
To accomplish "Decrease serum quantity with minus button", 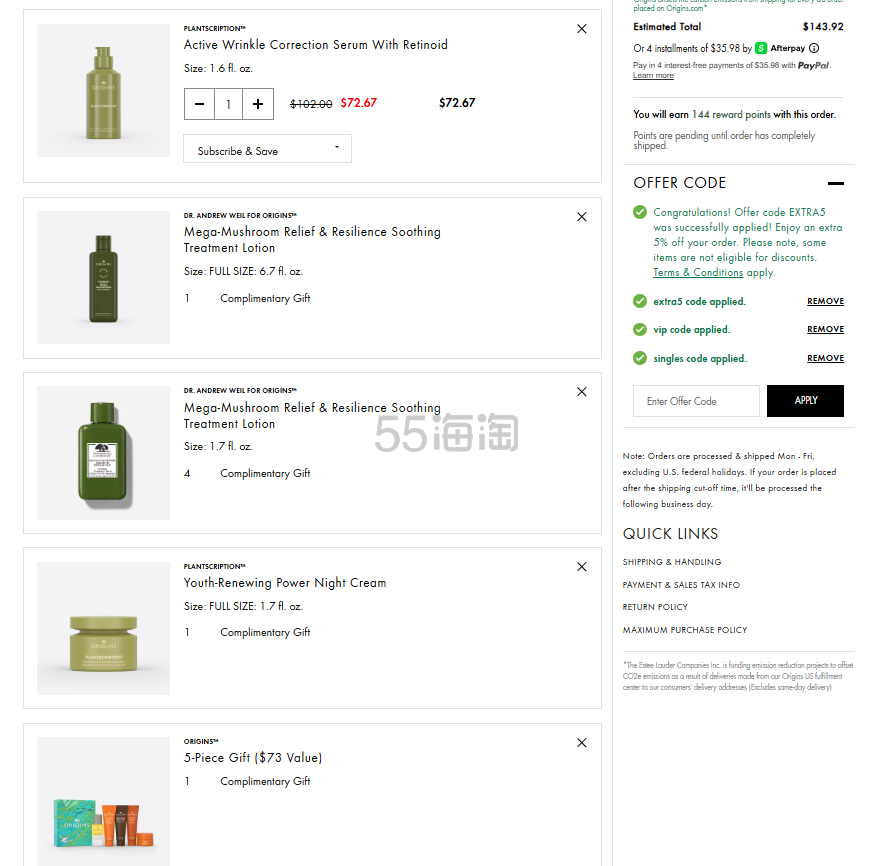I will (x=199, y=104).
